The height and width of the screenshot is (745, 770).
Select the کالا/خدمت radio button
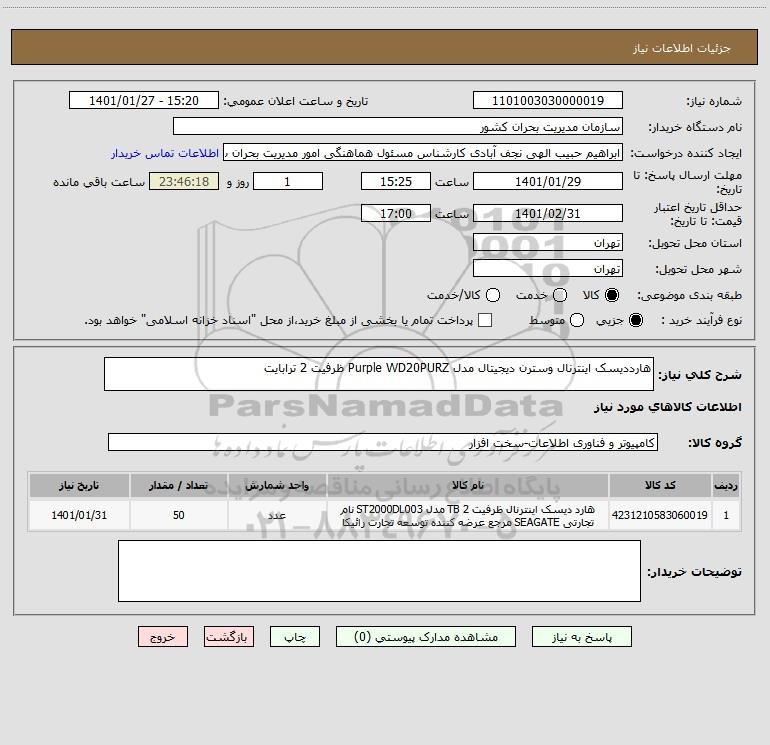(x=493, y=295)
